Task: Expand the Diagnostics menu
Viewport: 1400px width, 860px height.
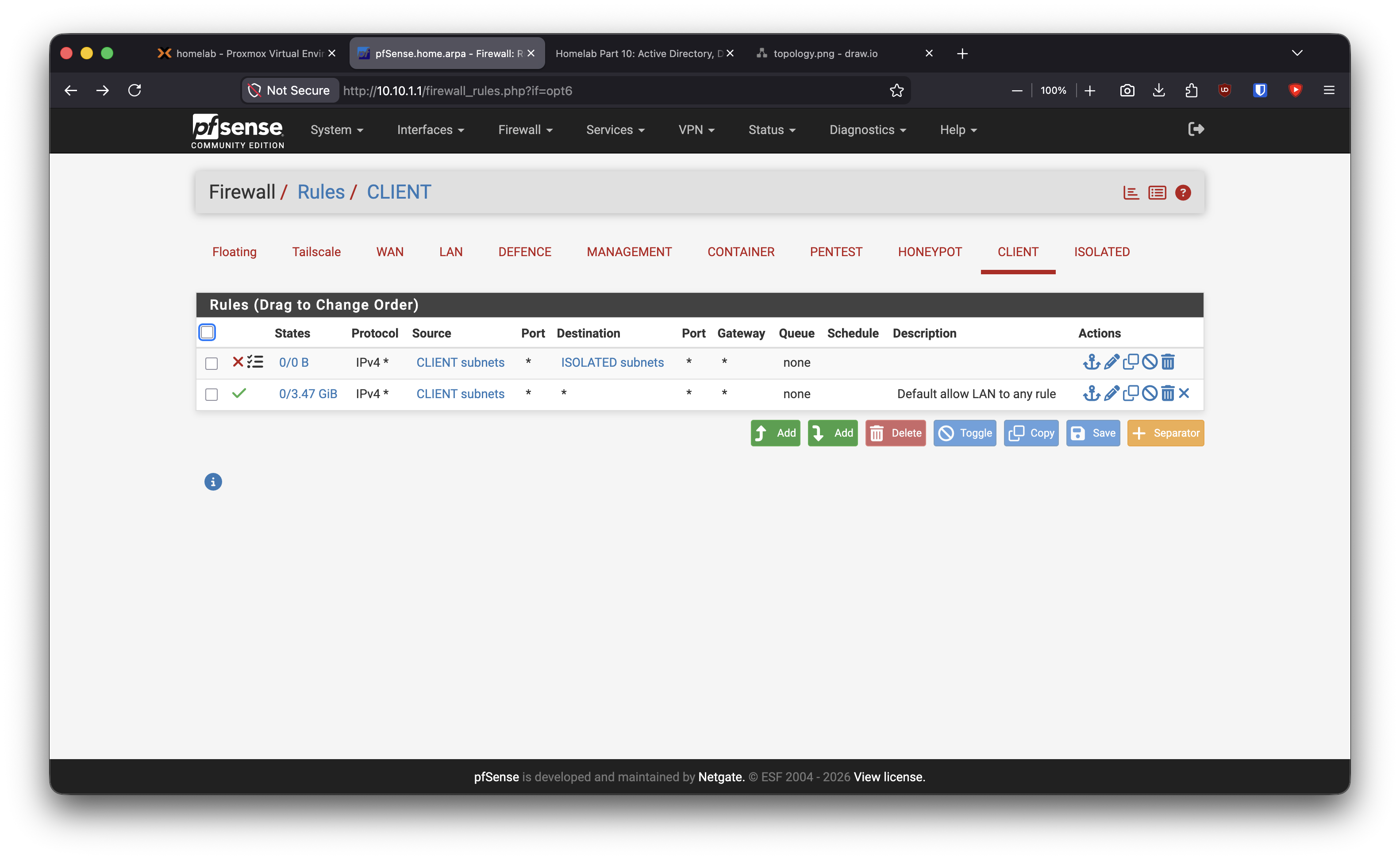Action: point(868,130)
